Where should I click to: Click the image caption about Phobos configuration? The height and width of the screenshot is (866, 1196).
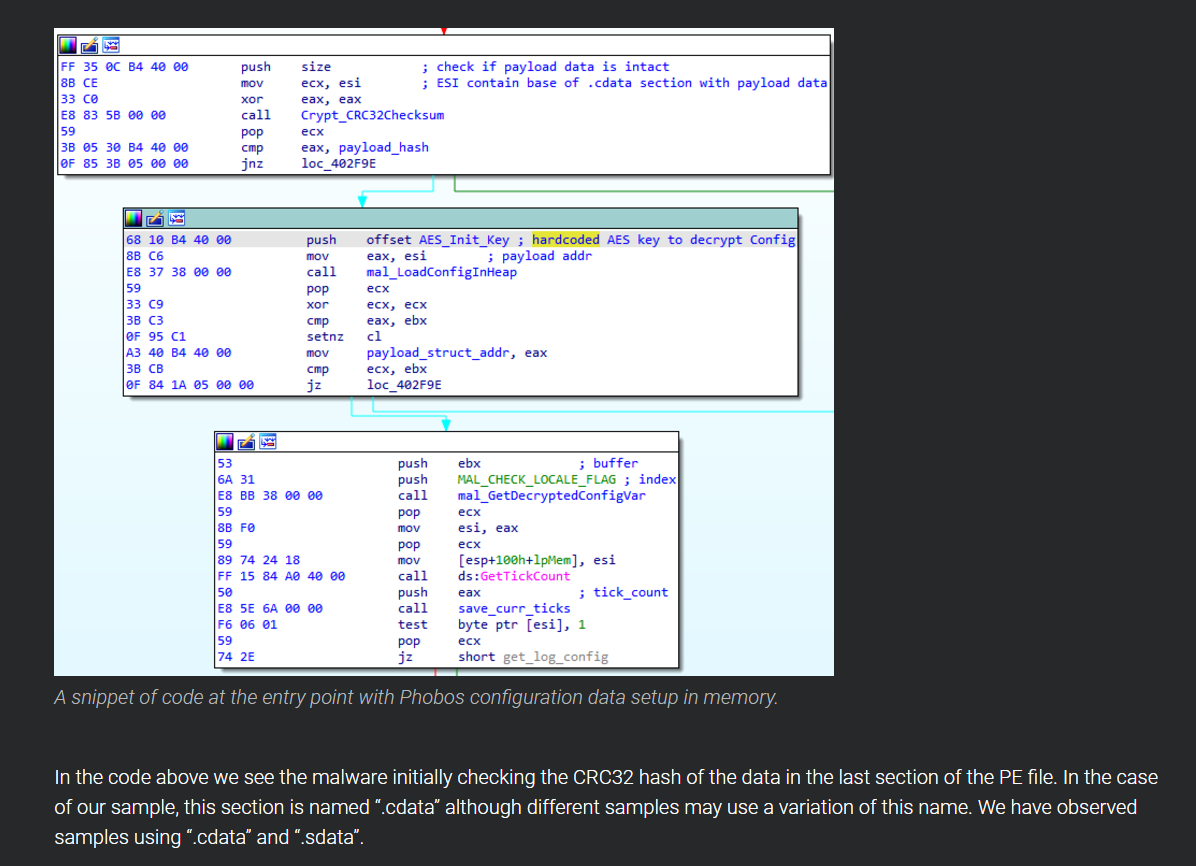(416, 697)
